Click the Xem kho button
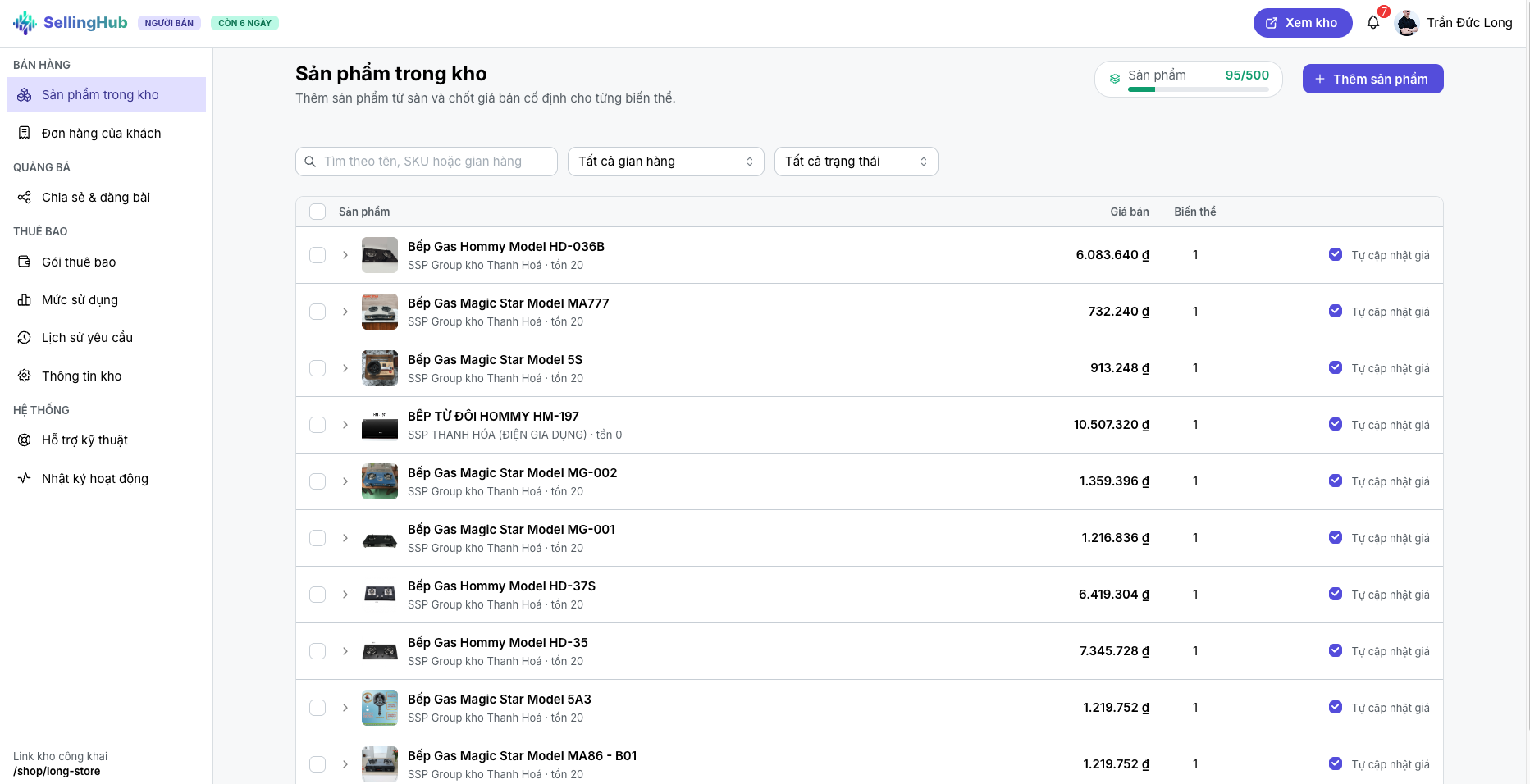1530x784 pixels. pyautogui.click(x=1303, y=23)
